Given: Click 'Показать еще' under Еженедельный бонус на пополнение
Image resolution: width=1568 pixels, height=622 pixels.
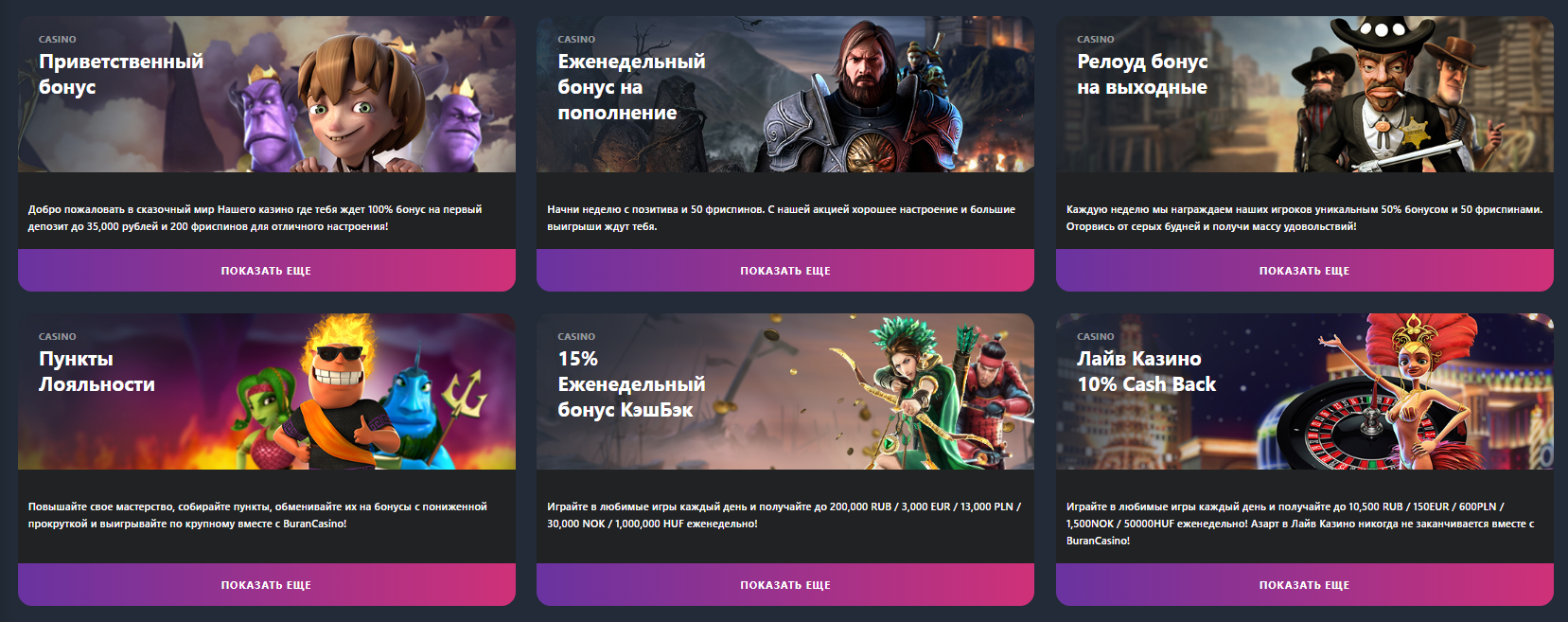Looking at the screenshot, I should [784, 271].
